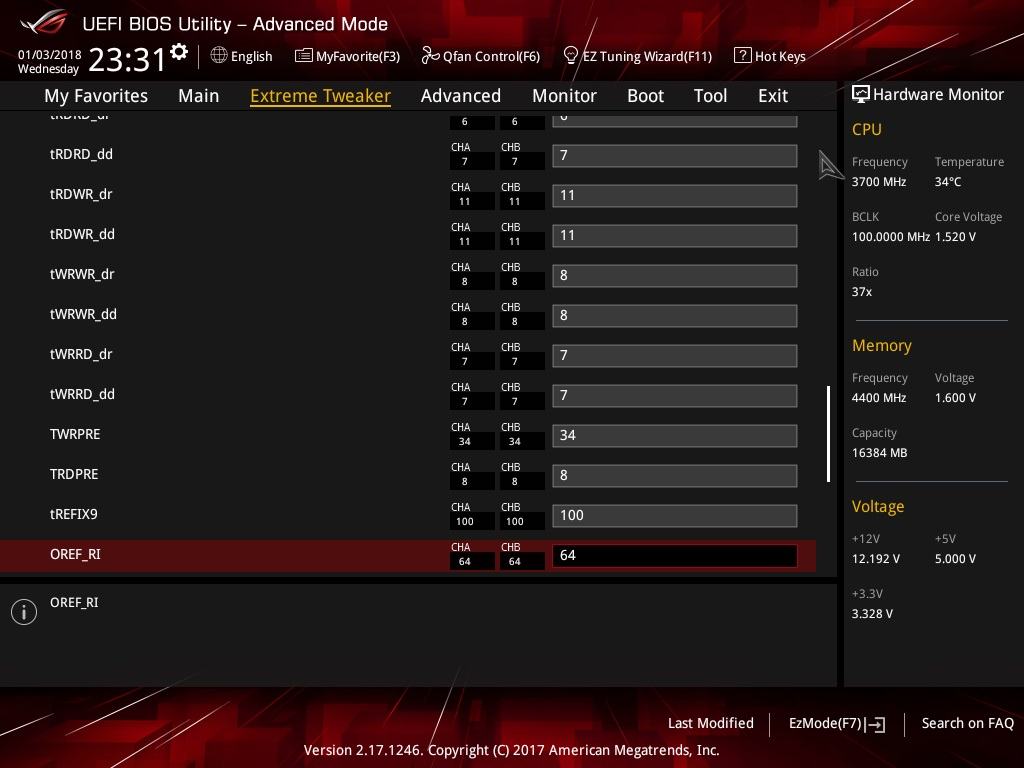Select the TWRPRE setting label

coord(75,434)
